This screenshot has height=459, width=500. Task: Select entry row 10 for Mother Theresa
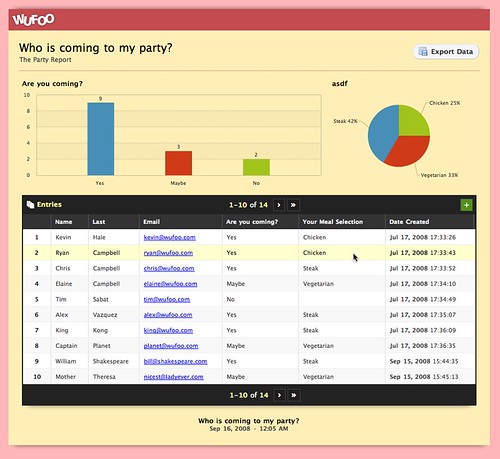[x=249, y=377]
